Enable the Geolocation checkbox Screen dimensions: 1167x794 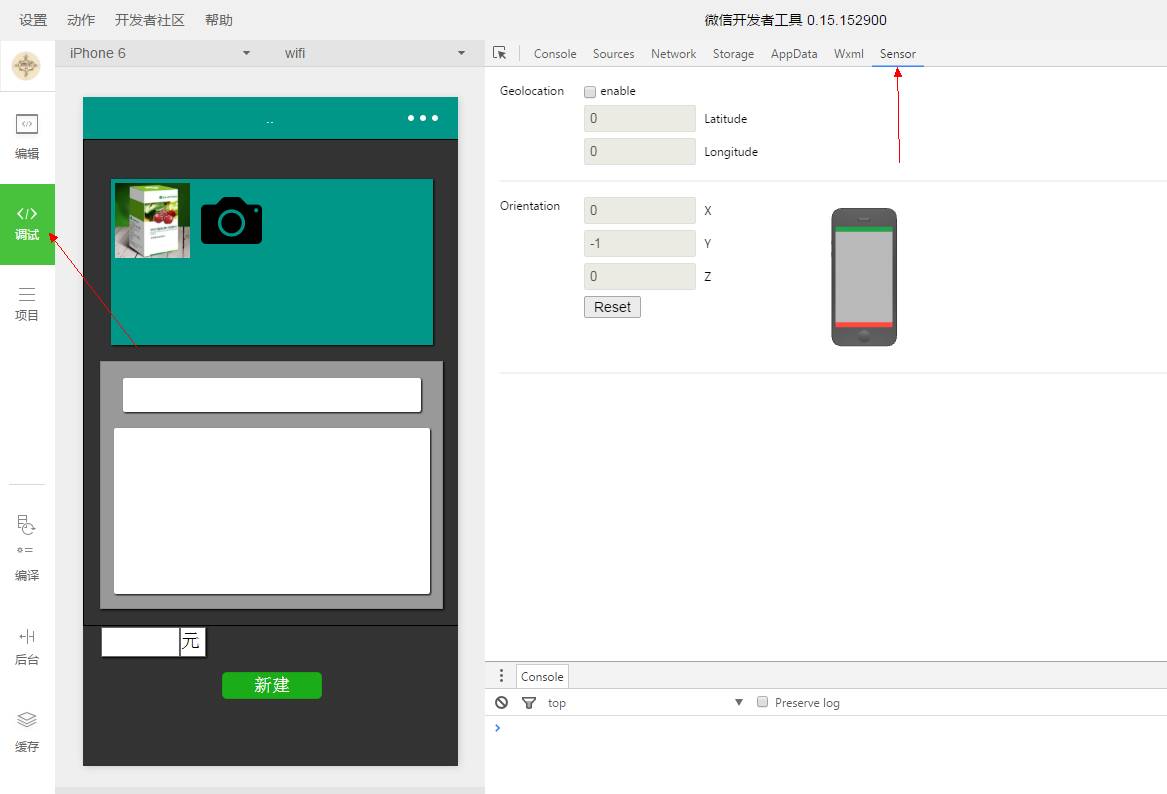pyautogui.click(x=590, y=92)
